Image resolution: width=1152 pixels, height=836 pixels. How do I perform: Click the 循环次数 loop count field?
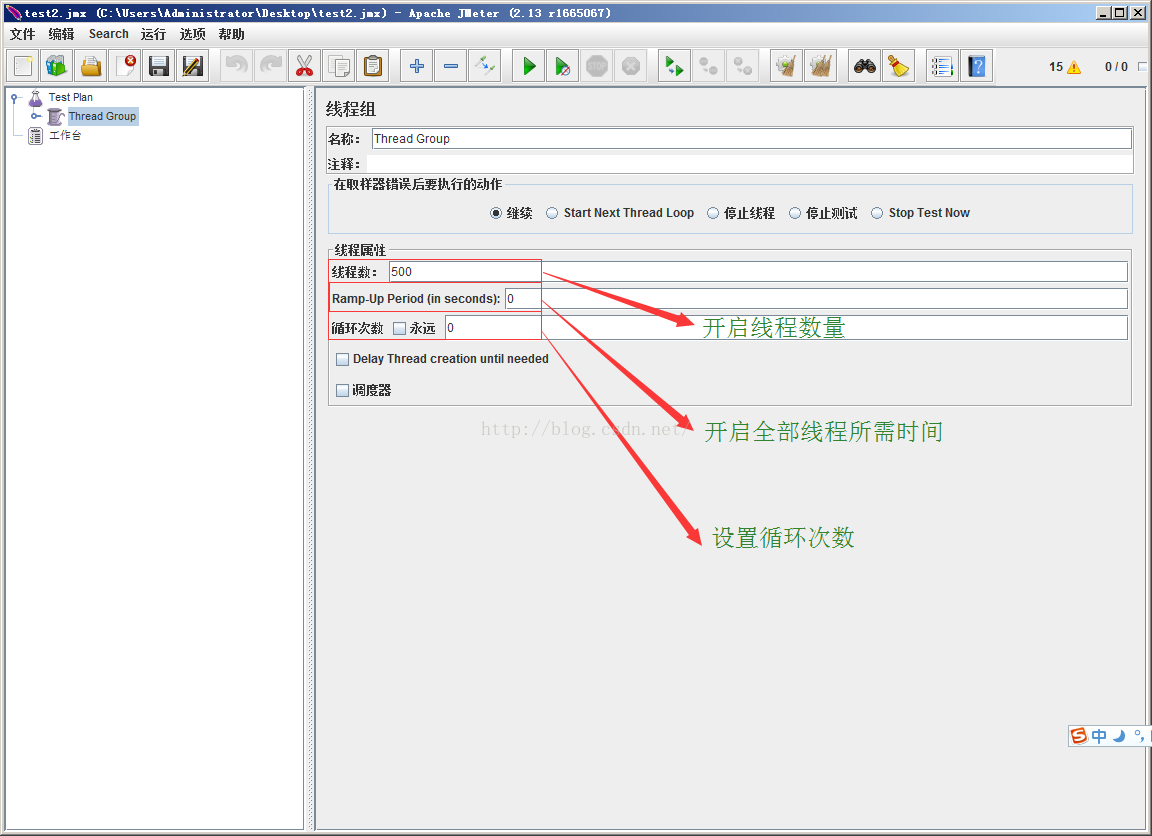[x=786, y=328]
